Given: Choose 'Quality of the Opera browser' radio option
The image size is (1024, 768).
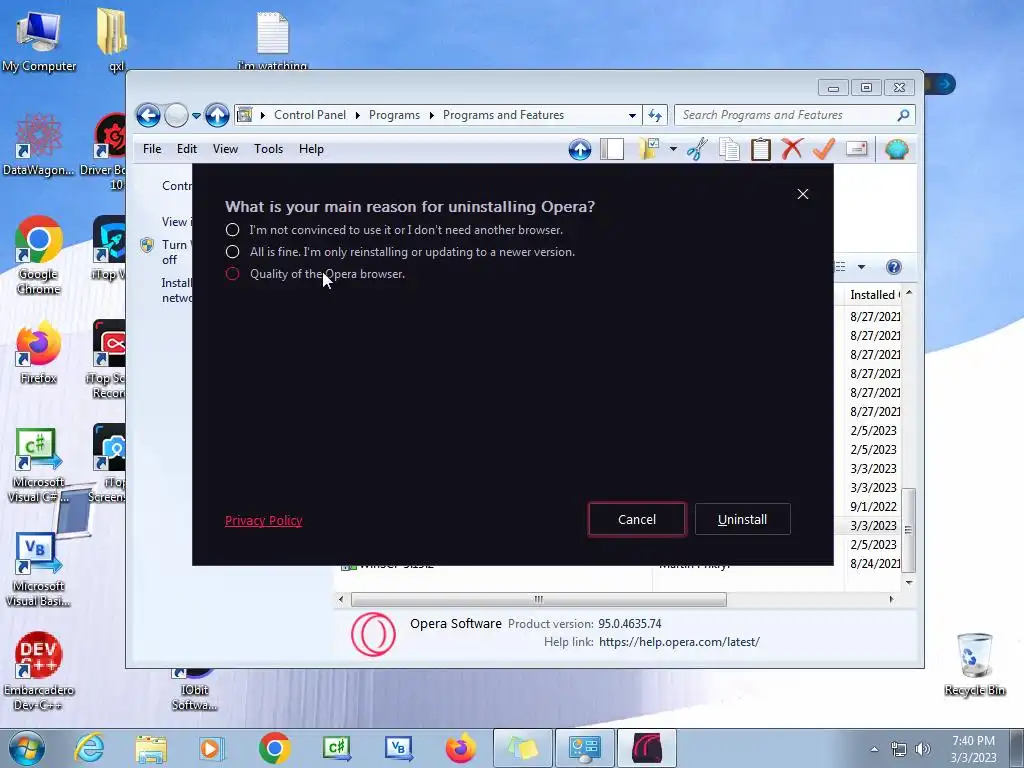Looking at the screenshot, I should [232, 274].
